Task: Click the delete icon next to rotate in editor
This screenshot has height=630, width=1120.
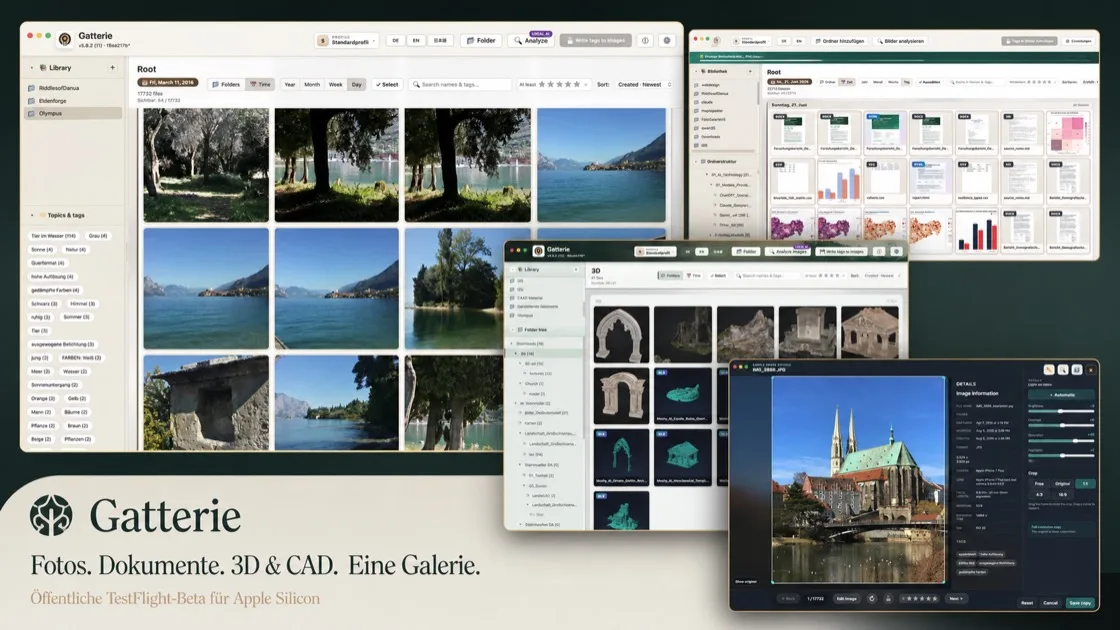Action: 888,599
